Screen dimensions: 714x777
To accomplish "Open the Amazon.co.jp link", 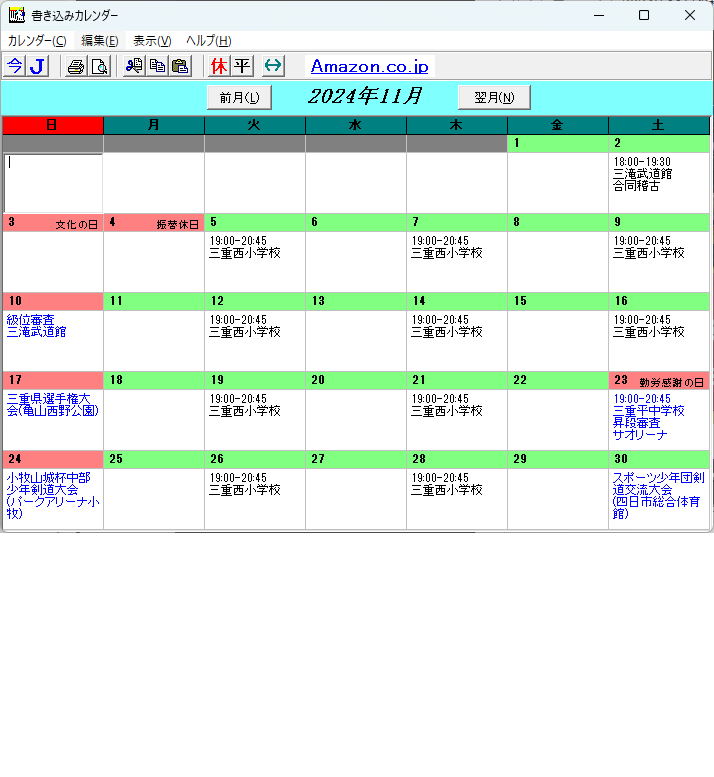I will (369, 67).
